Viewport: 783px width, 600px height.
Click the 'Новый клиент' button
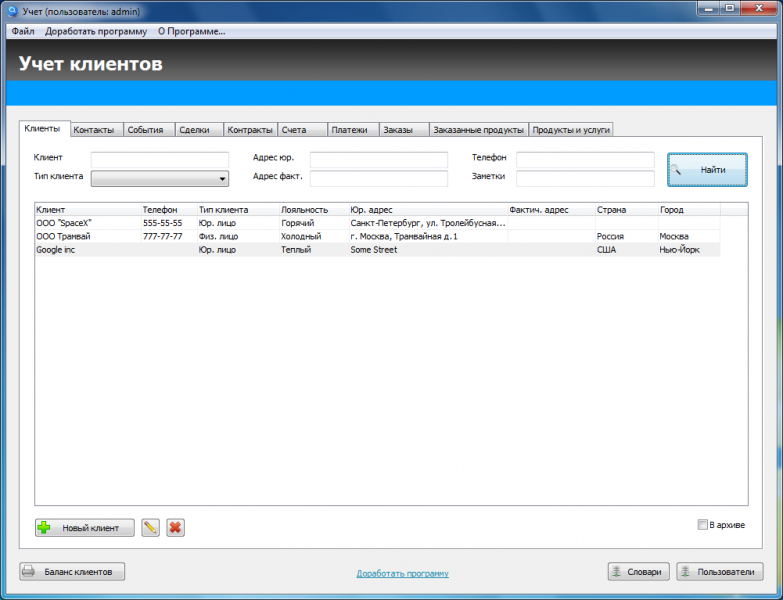pos(85,528)
